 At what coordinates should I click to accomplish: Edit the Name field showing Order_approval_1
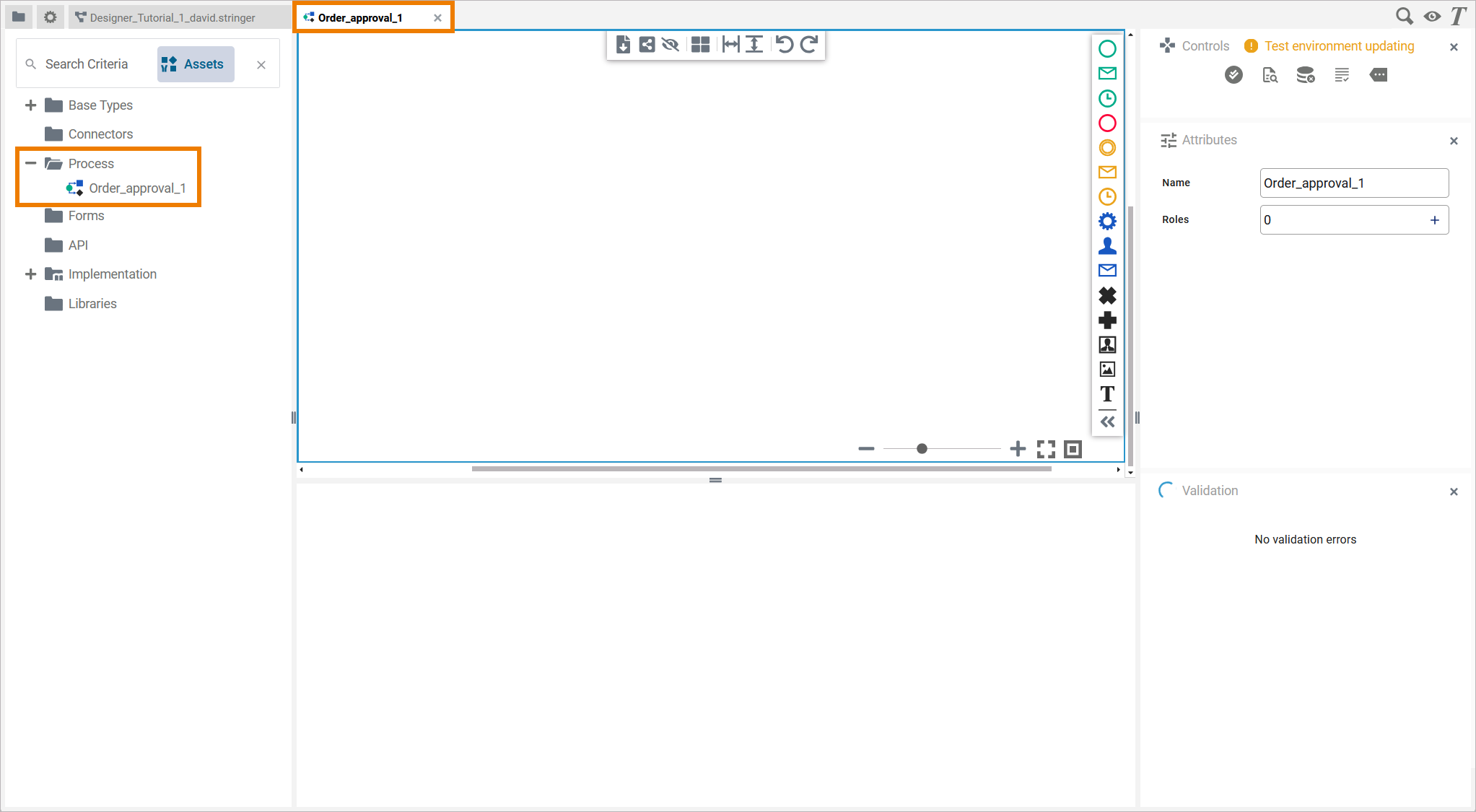(1353, 183)
